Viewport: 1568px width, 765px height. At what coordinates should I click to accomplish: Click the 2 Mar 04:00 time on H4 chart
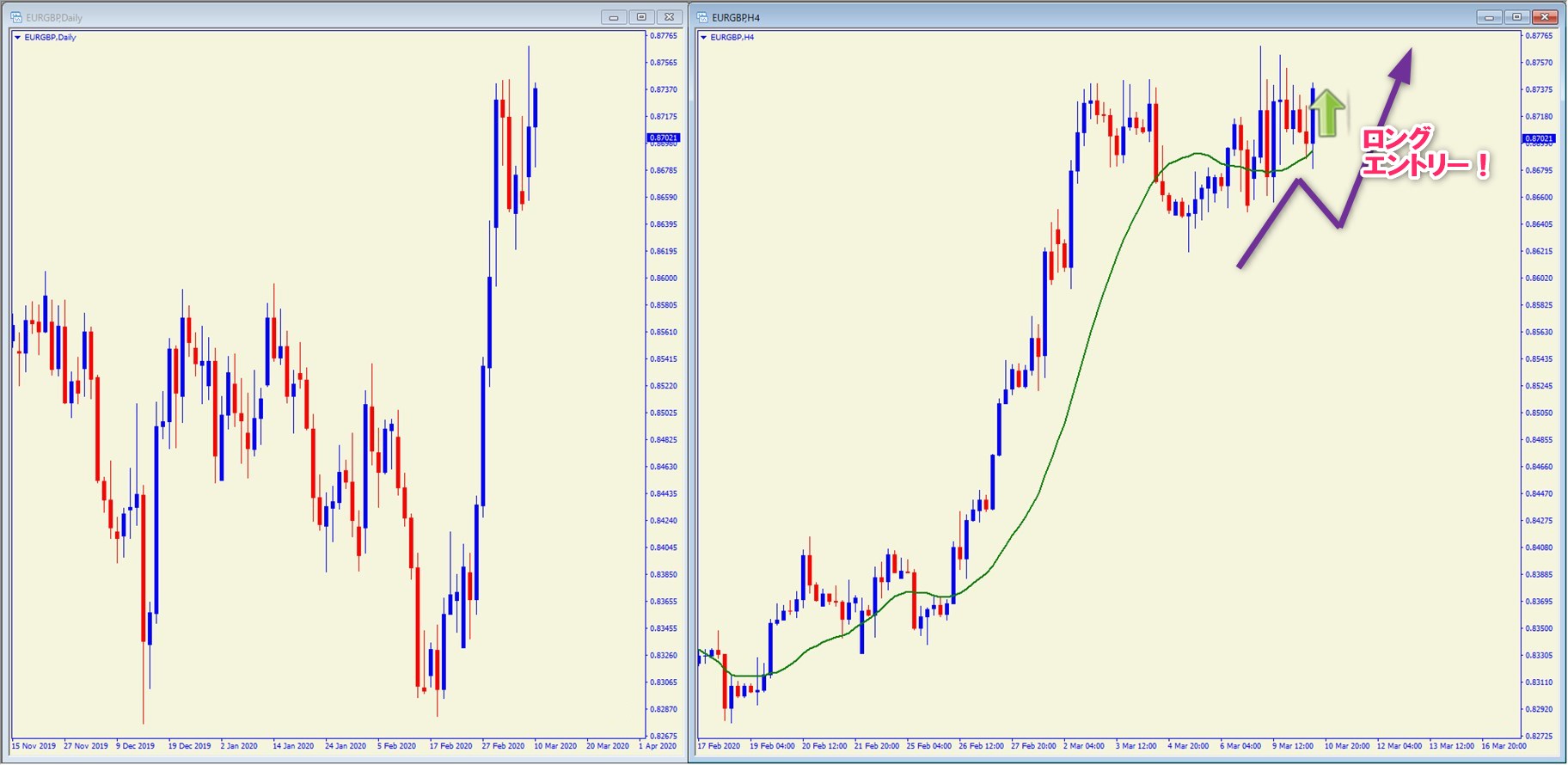click(x=1084, y=746)
